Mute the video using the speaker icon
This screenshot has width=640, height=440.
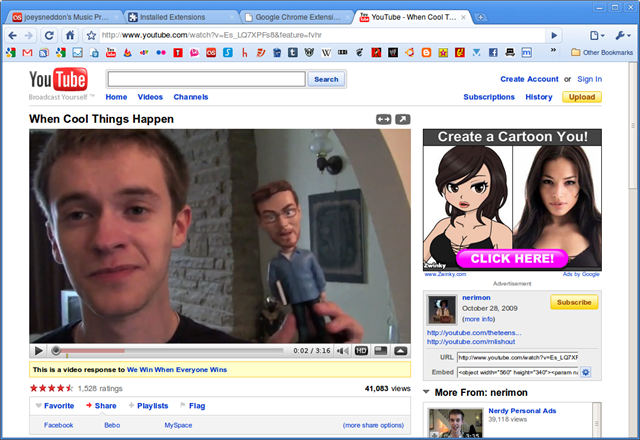pyautogui.click(x=342, y=351)
